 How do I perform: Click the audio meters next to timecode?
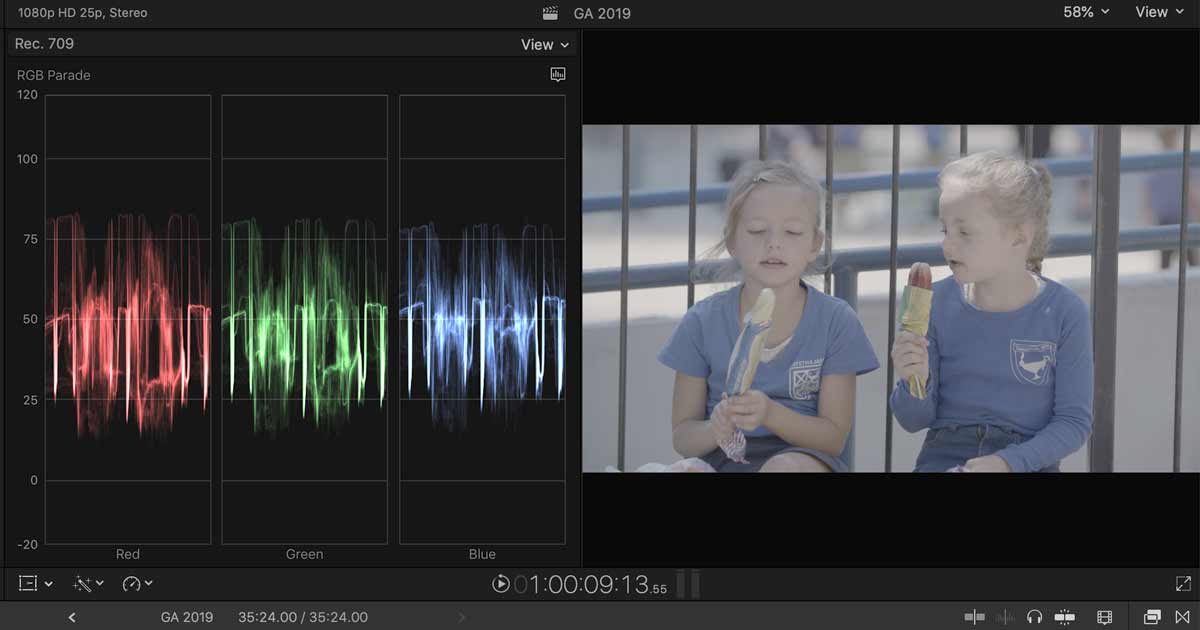[686, 584]
